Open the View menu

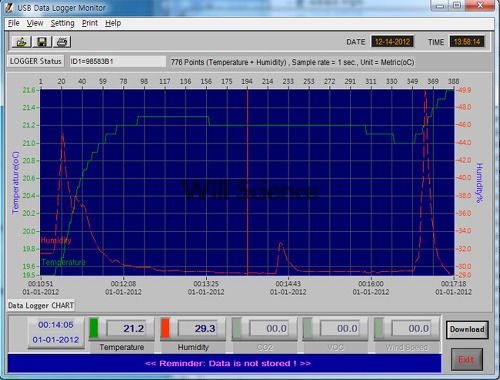point(35,23)
